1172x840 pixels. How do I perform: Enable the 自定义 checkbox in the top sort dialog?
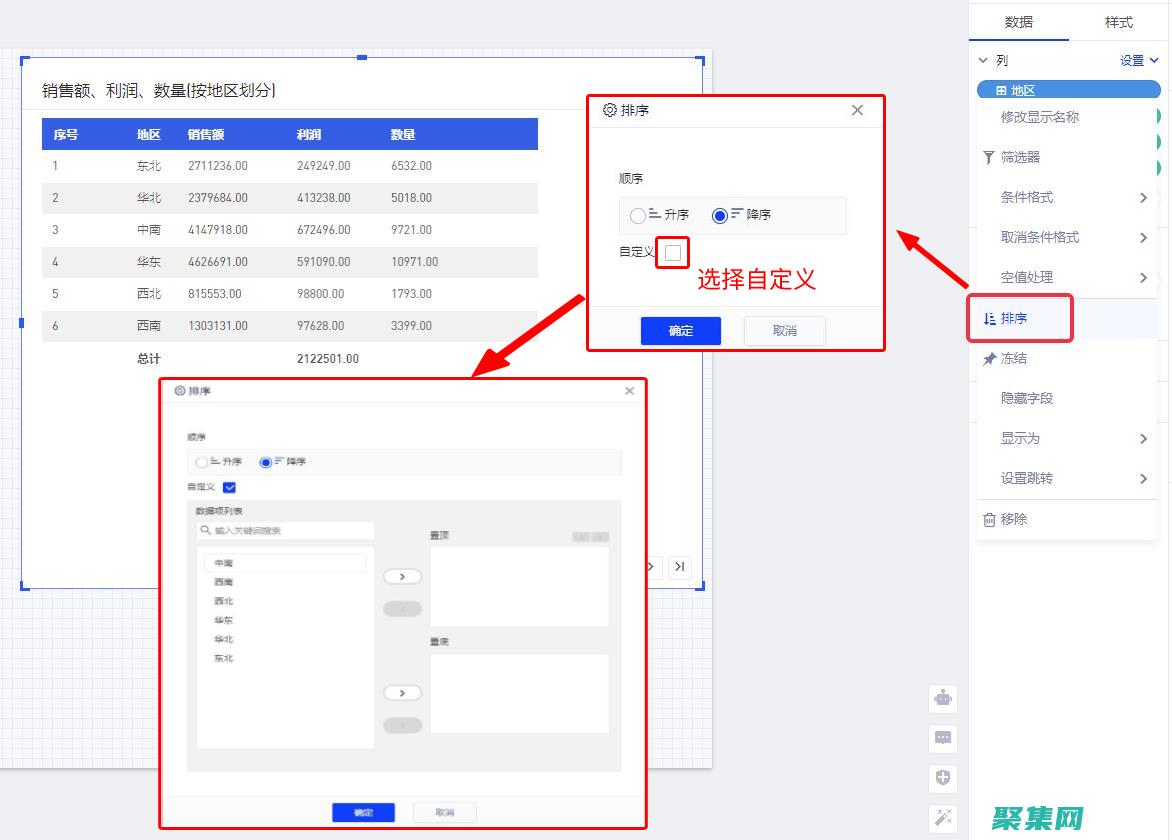pyautogui.click(x=672, y=252)
